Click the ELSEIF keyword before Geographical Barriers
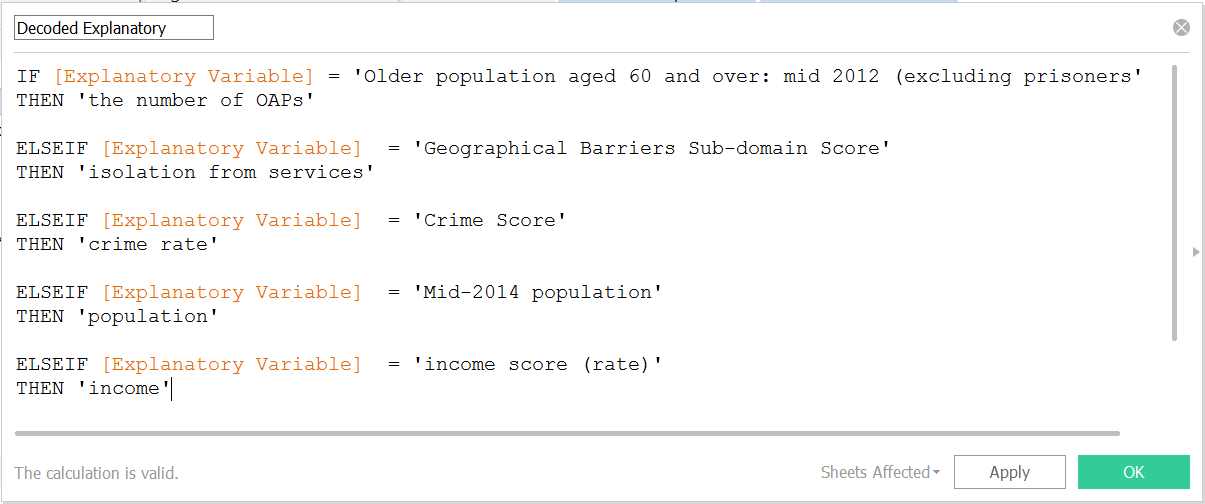The height and width of the screenshot is (504, 1205). (x=52, y=148)
